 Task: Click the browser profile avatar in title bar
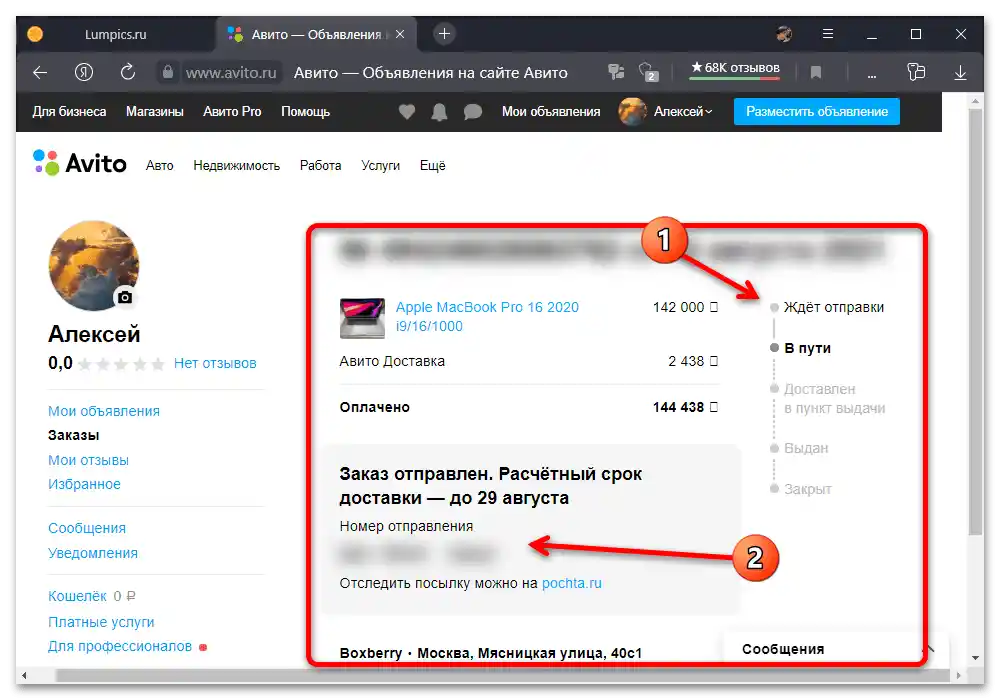(x=784, y=34)
